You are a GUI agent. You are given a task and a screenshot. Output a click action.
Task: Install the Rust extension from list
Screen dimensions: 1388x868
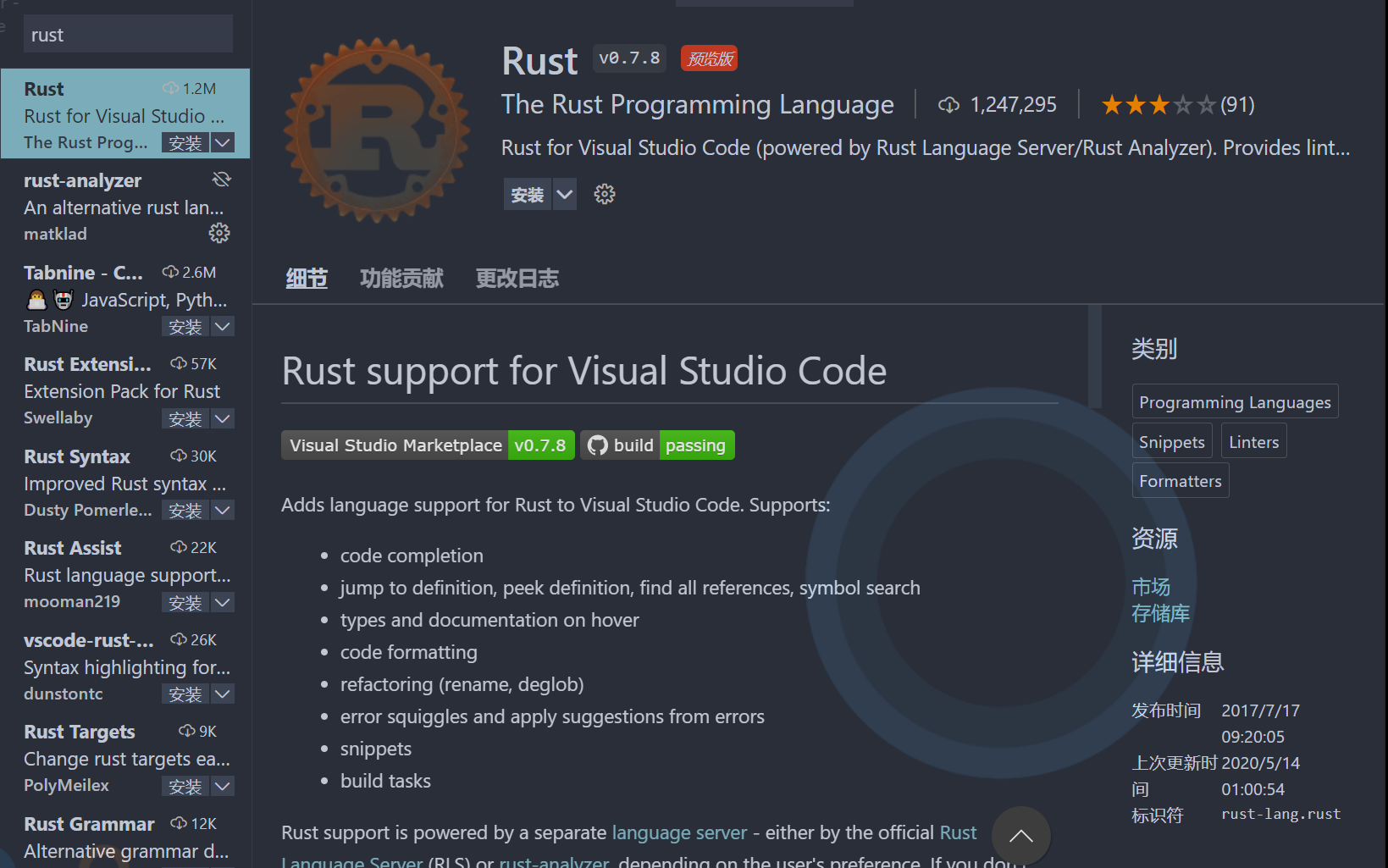coord(185,142)
